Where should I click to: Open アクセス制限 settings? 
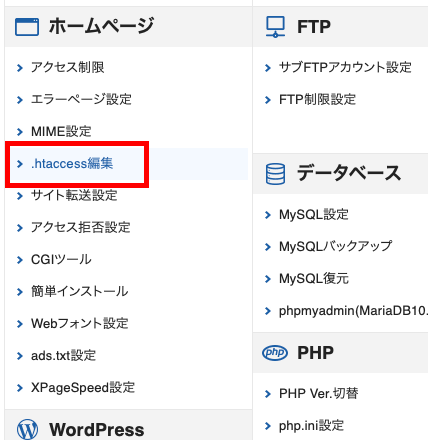click(x=68, y=67)
